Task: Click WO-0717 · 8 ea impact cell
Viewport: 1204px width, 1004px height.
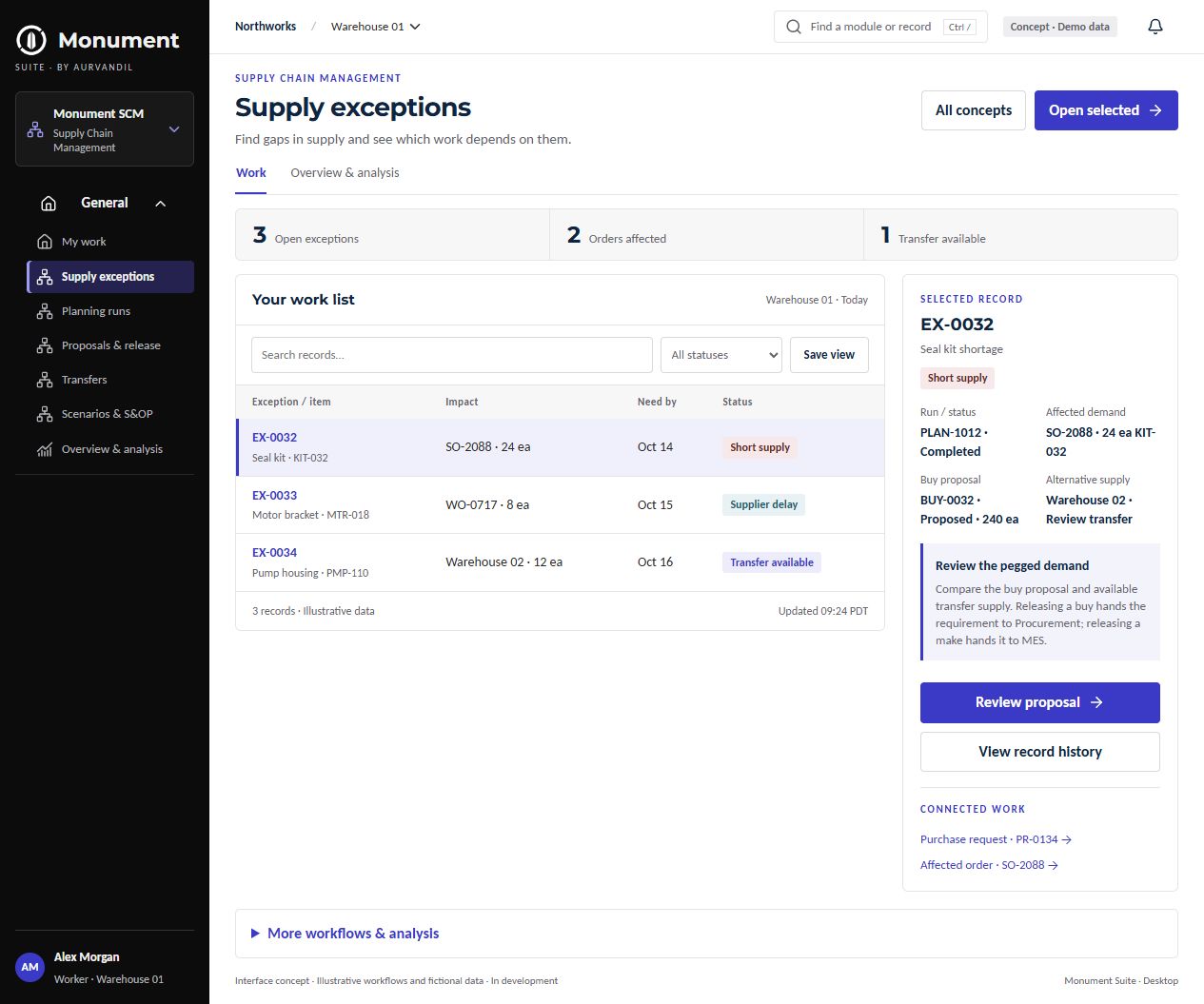Action: (487, 505)
